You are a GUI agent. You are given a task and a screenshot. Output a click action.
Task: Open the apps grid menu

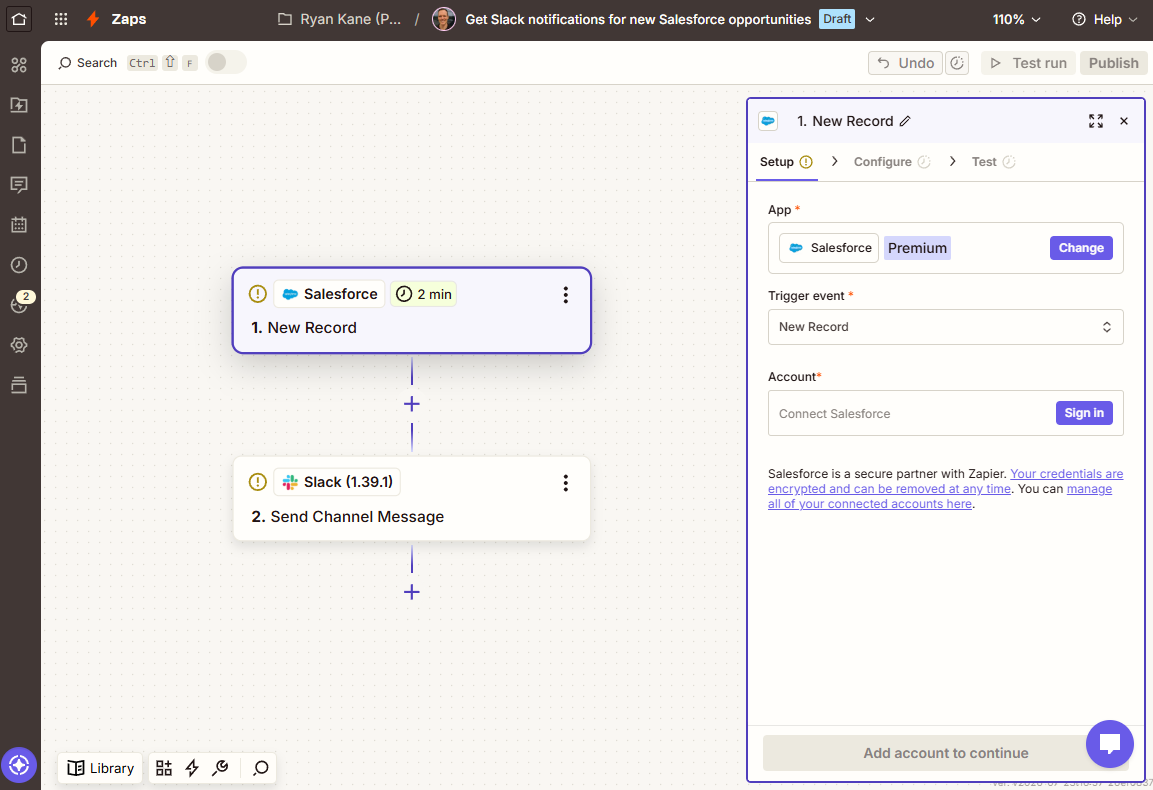(x=61, y=19)
